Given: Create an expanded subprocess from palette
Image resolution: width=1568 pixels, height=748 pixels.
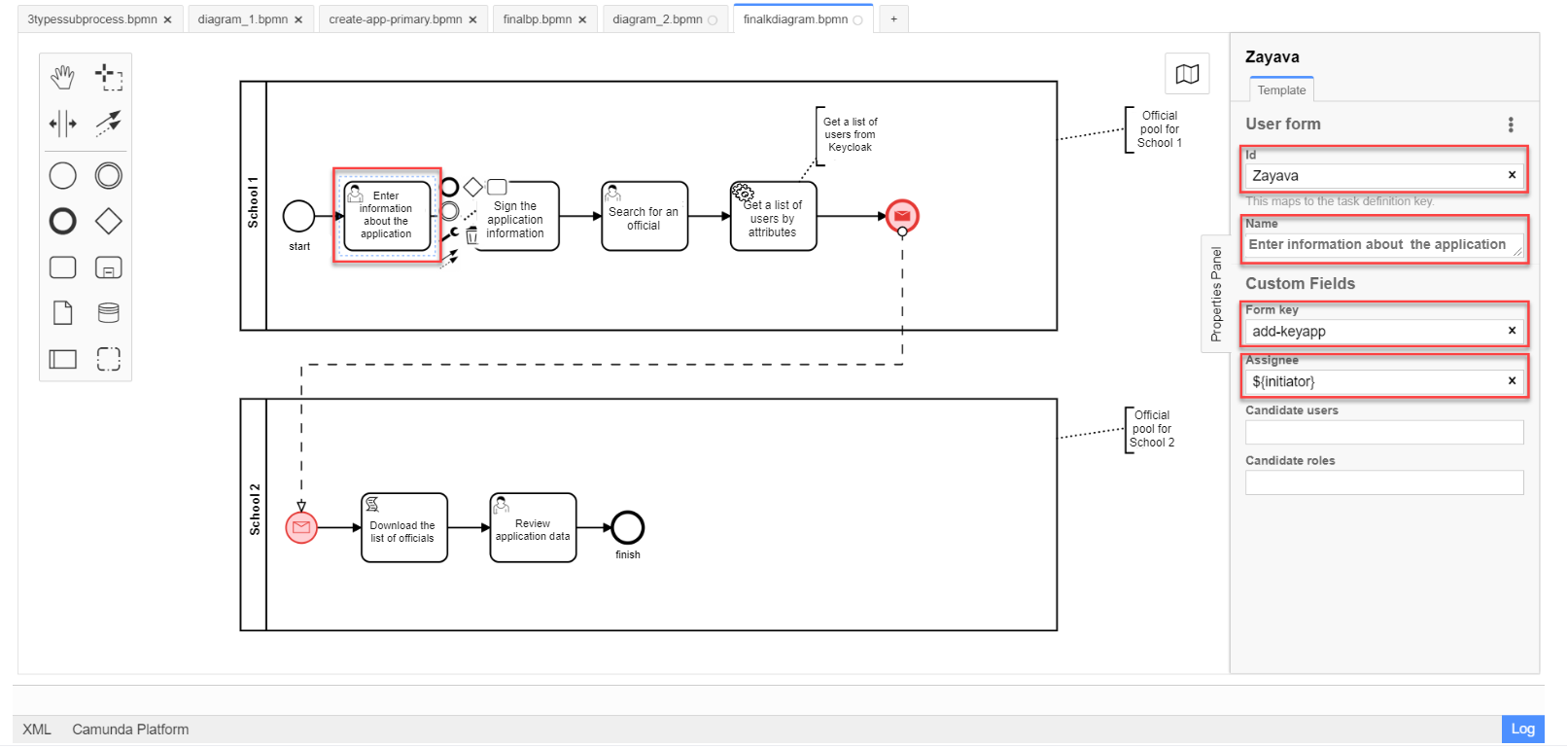Looking at the screenshot, I should (x=109, y=267).
